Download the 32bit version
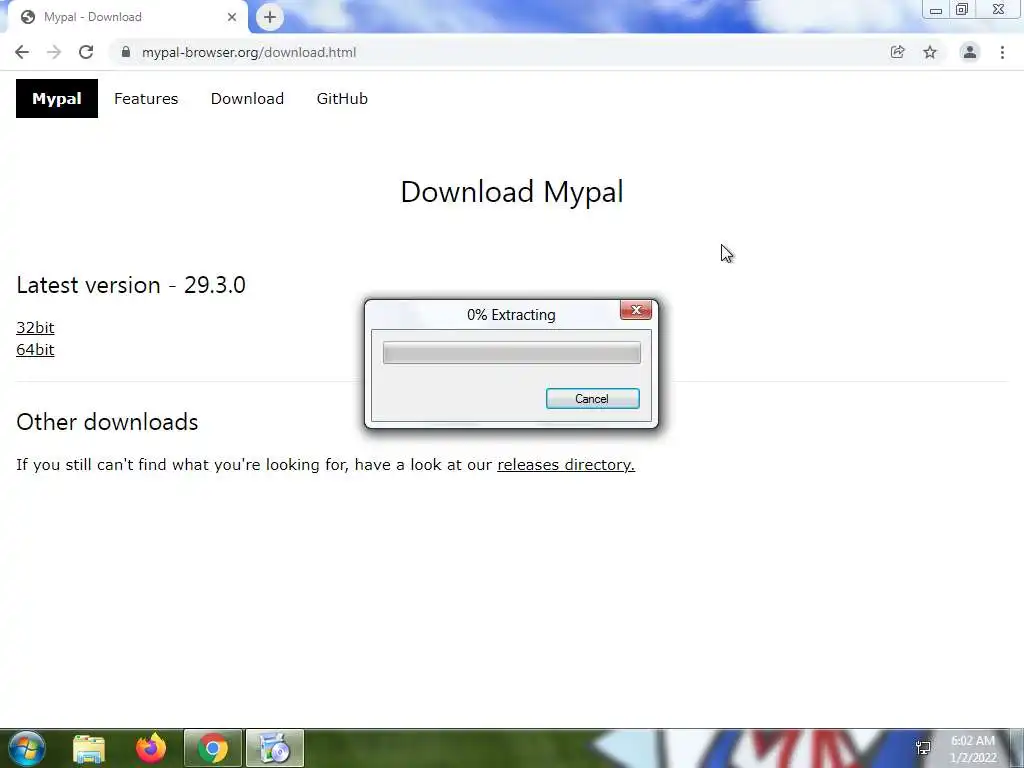The height and width of the screenshot is (768, 1024). point(35,327)
